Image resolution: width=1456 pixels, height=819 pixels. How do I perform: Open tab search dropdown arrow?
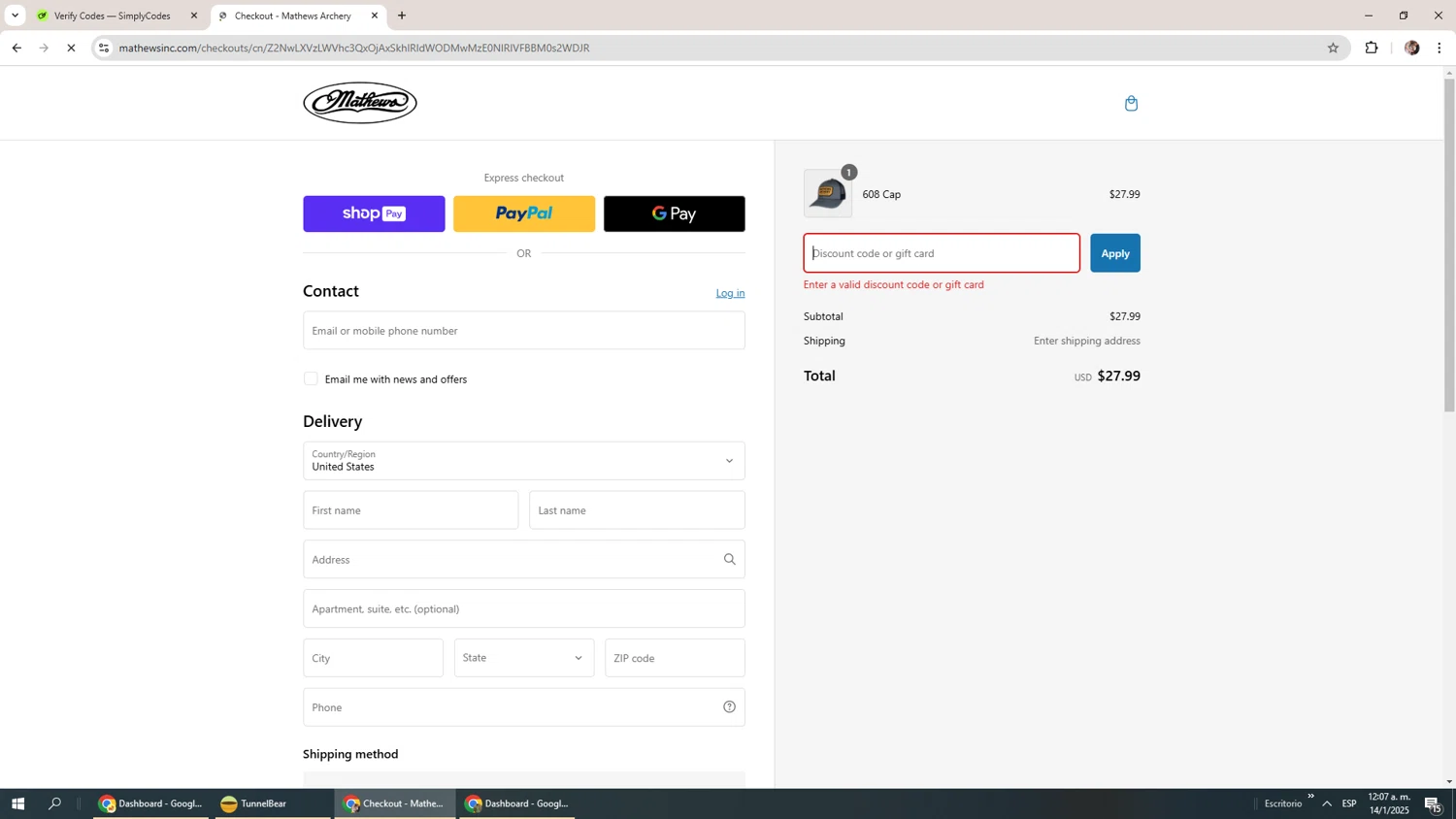15,16
